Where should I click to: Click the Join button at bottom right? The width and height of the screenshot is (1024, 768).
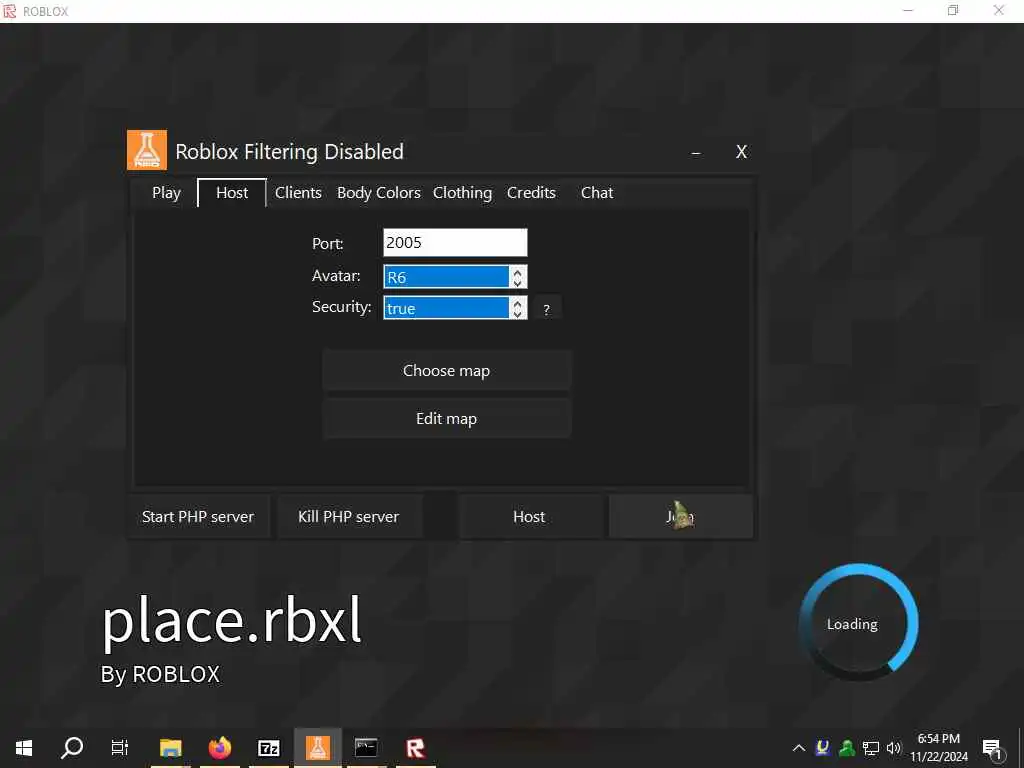point(680,517)
